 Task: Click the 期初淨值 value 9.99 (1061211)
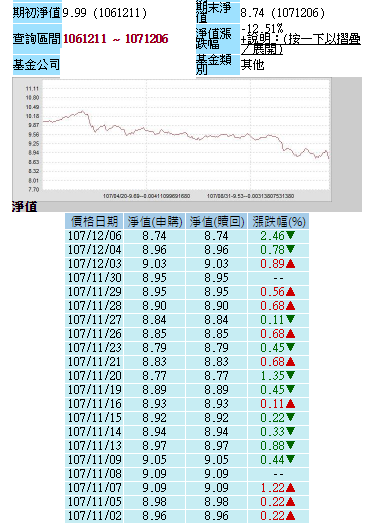[x=105, y=13]
